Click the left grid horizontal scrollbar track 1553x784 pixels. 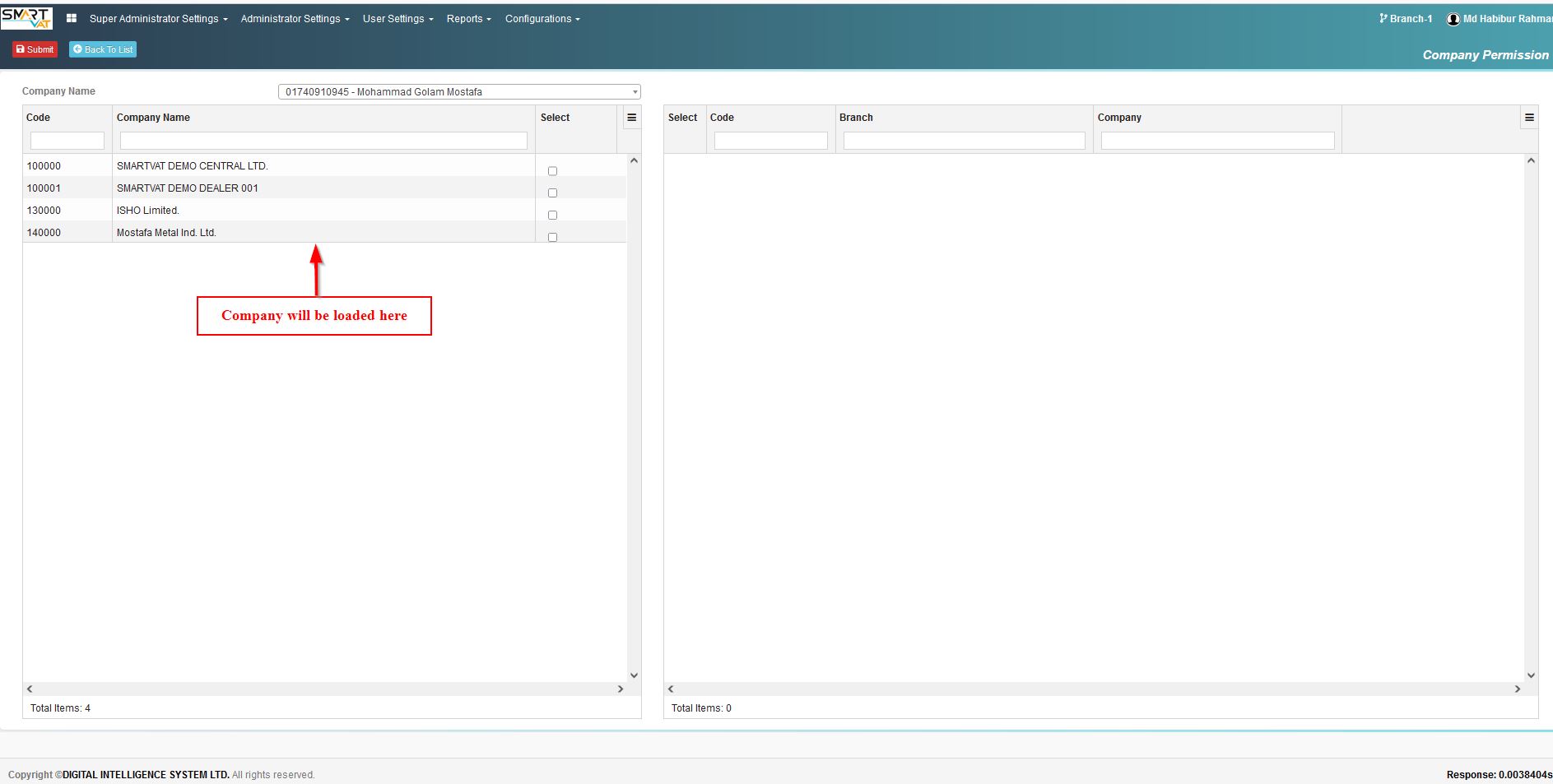pyautogui.click(x=325, y=689)
